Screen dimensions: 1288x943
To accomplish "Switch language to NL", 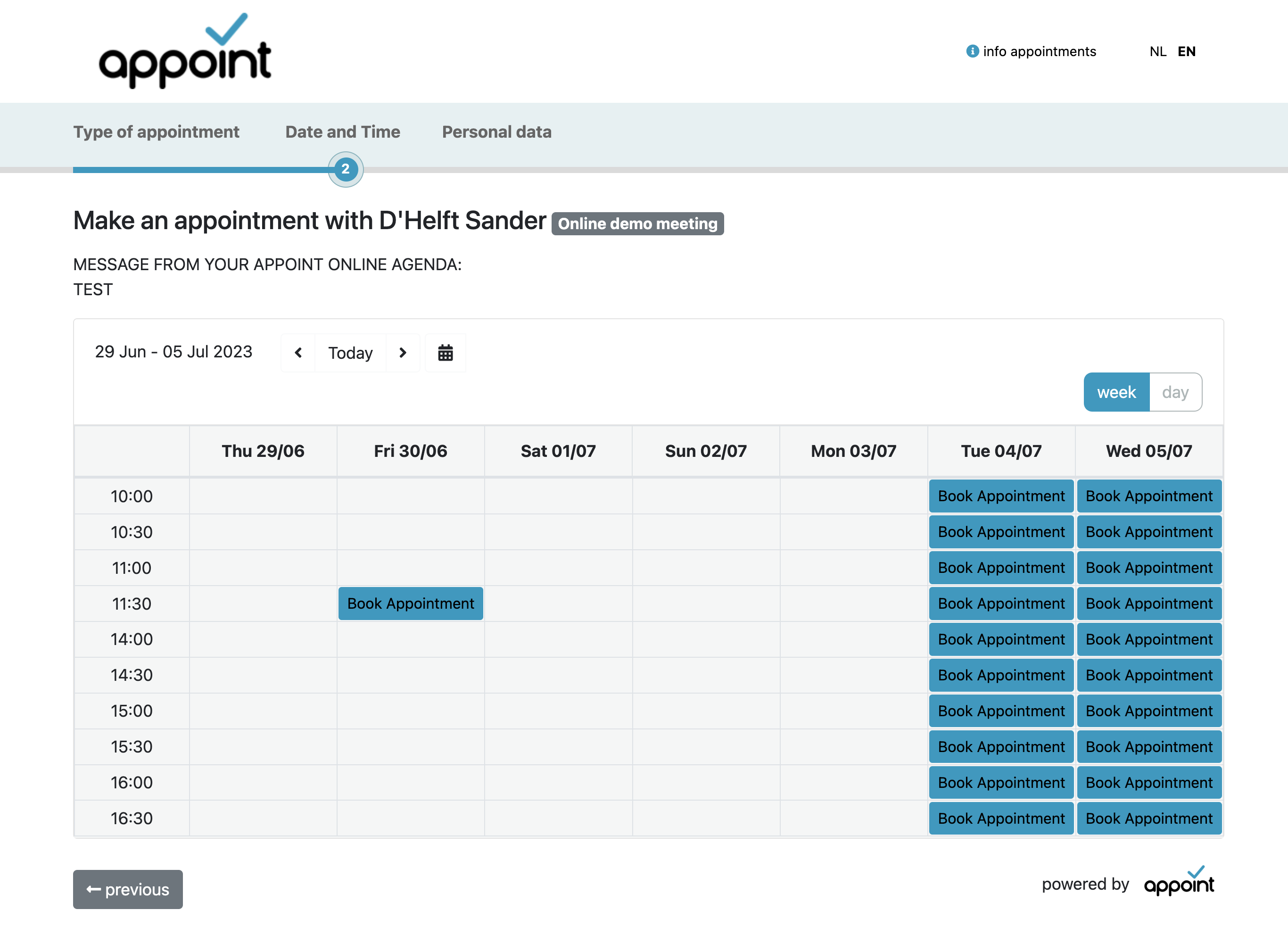I will (x=1158, y=51).
